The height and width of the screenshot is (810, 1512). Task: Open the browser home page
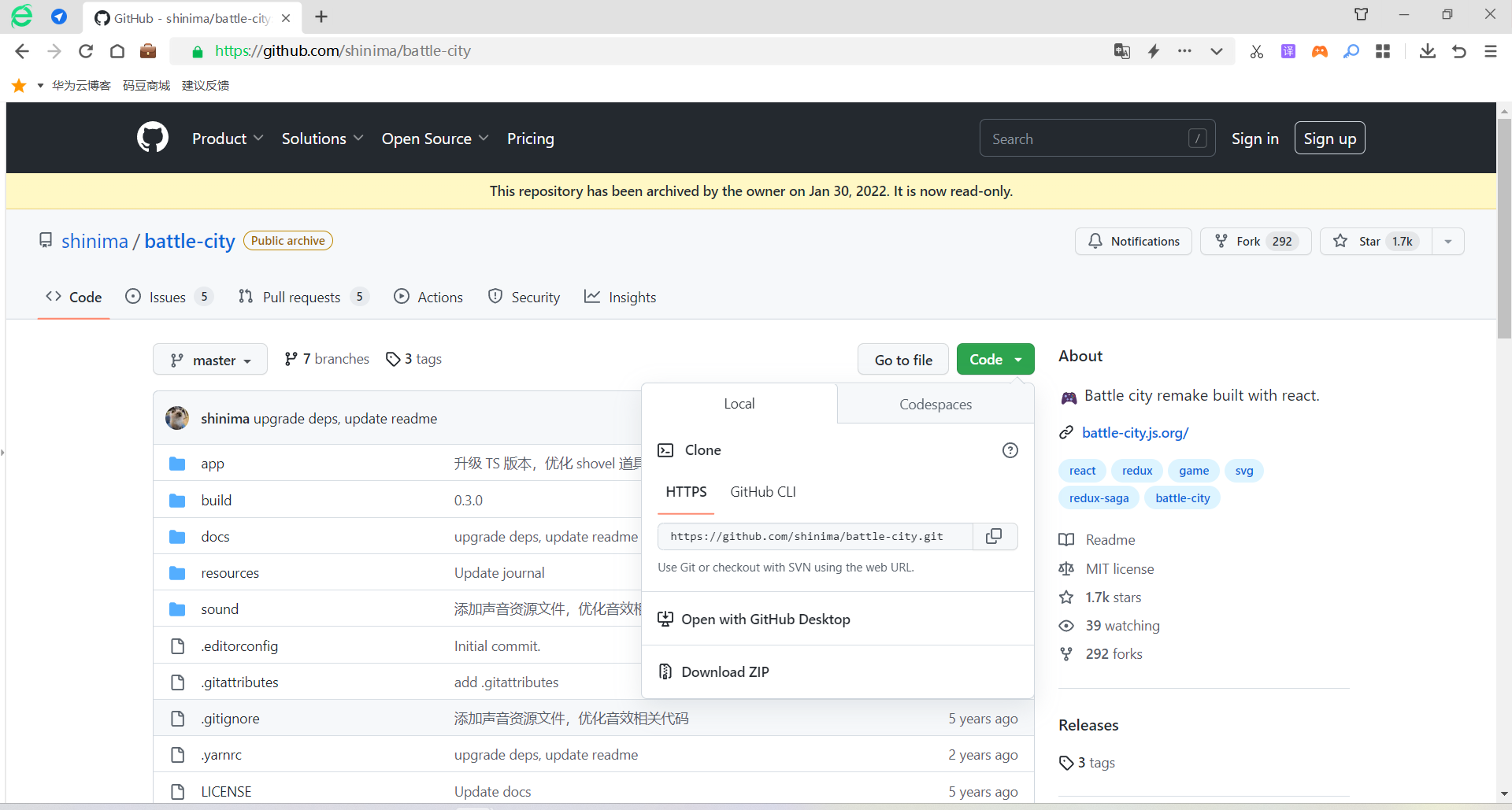pyautogui.click(x=117, y=51)
